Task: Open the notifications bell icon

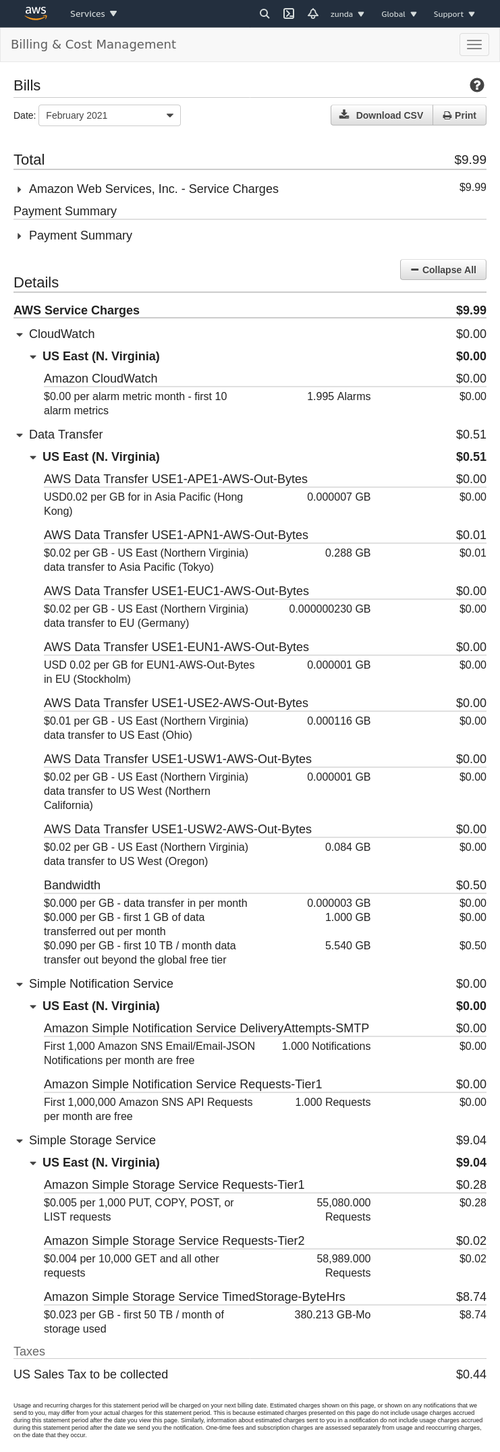Action: tap(313, 14)
